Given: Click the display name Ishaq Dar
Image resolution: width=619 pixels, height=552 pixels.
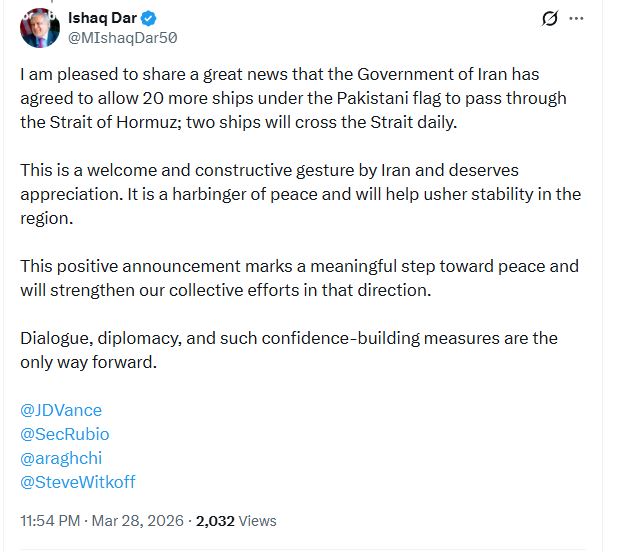Looking at the screenshot, I should tap(102, 18).
